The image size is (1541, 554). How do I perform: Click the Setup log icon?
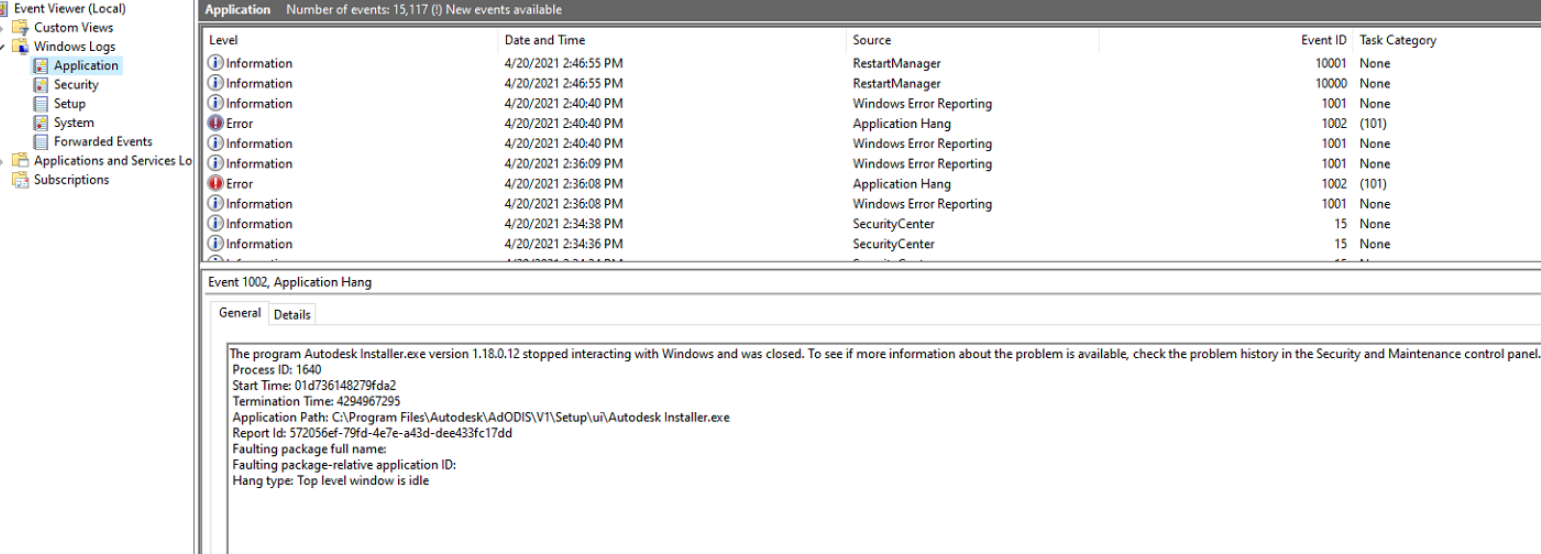[x=41, y=104]
